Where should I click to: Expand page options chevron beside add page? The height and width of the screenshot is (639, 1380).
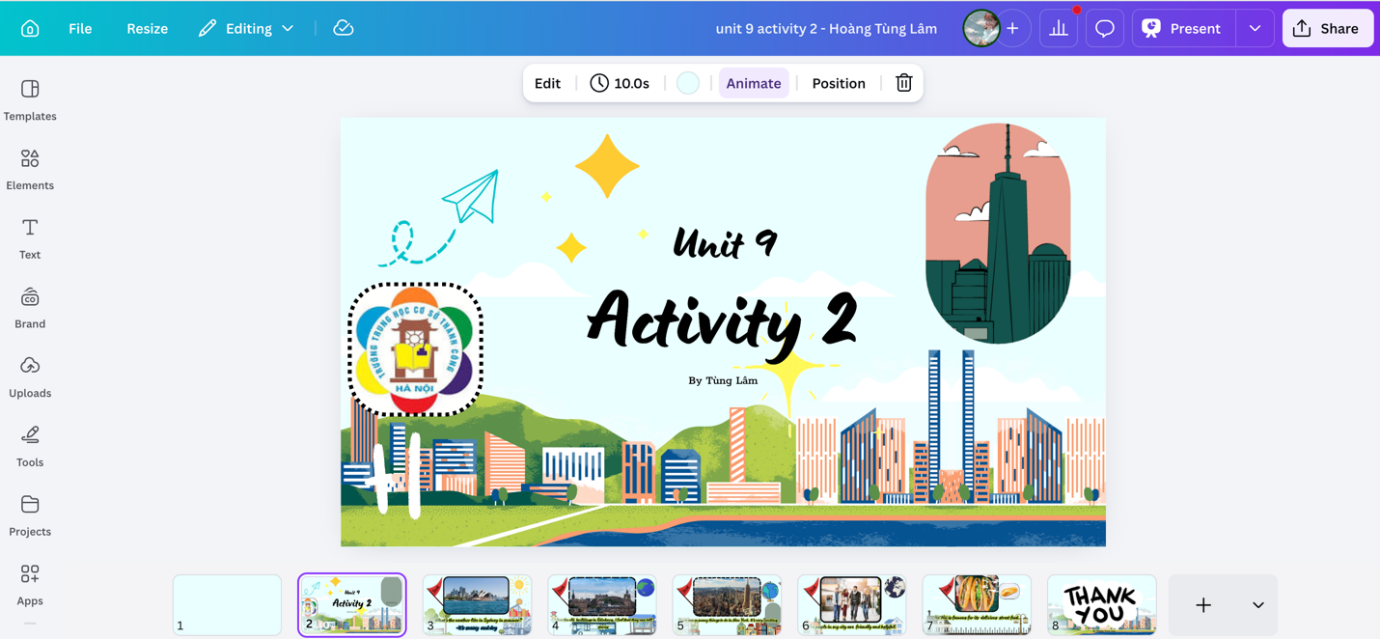tap(1258, 605)
